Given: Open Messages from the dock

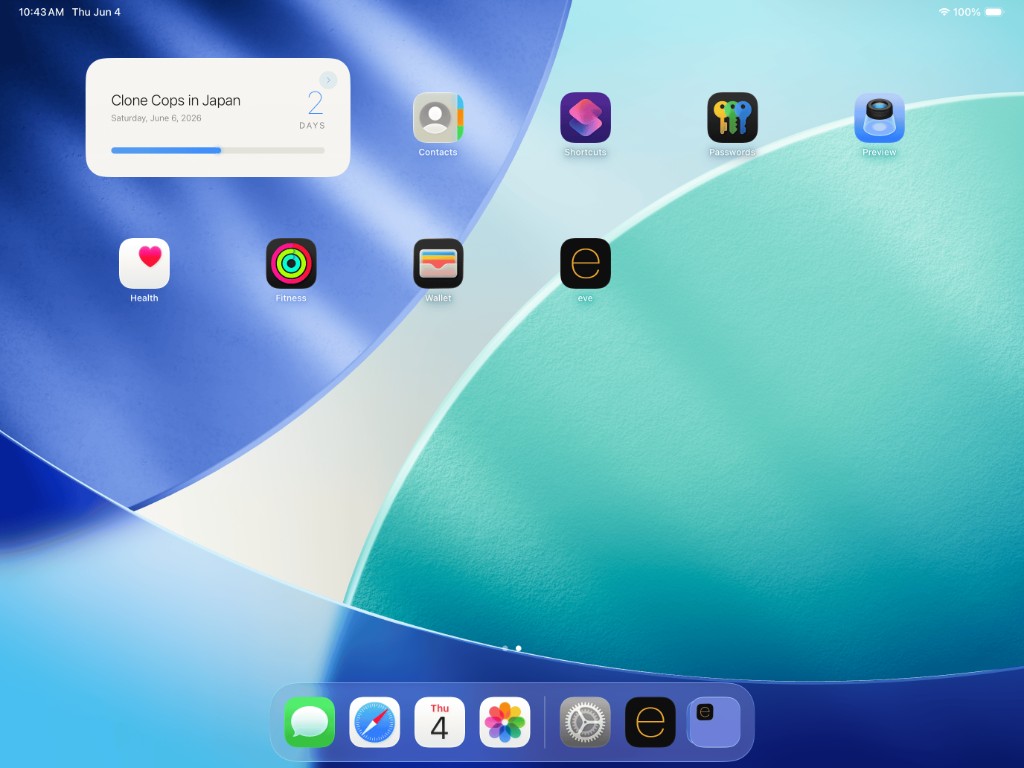Looking at the screenshot, I should click(x=310, y=722).
